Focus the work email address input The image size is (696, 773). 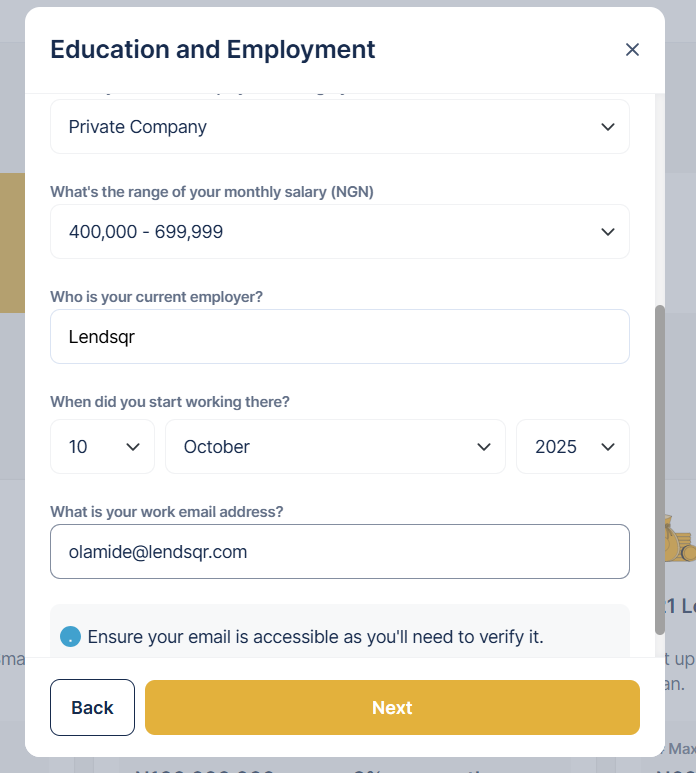pyautogui.click(x=339, y=552)
